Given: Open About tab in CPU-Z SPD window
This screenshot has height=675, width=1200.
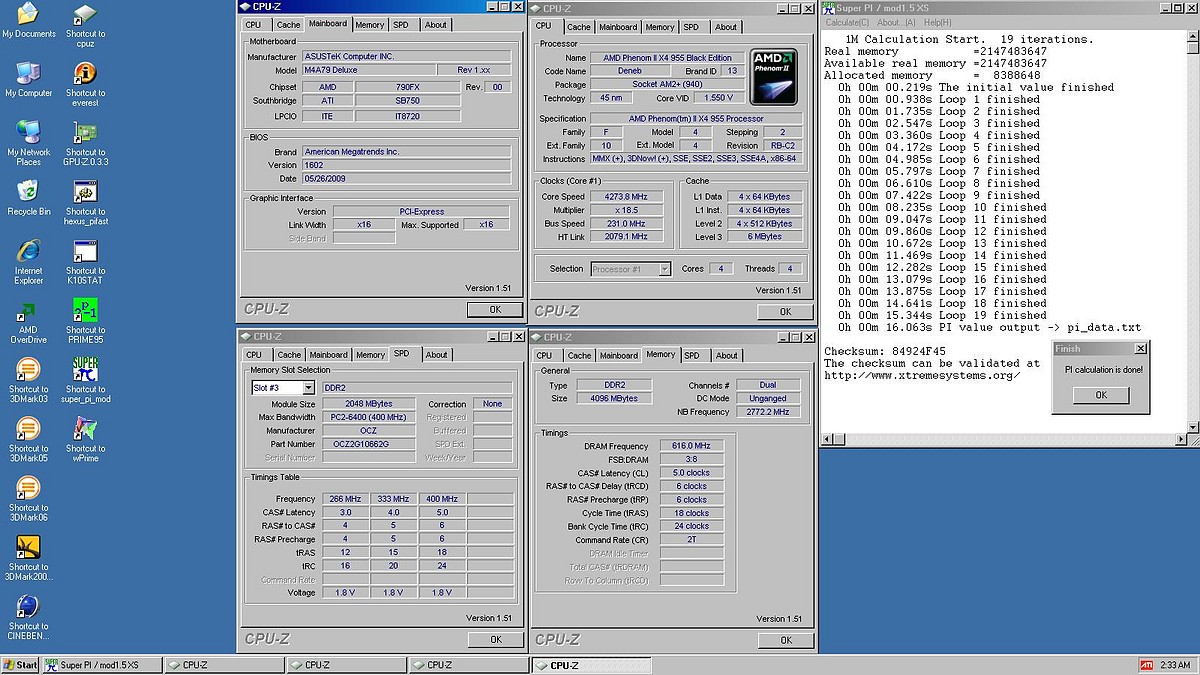Looking at the screenshot, I should click(437, 355).
